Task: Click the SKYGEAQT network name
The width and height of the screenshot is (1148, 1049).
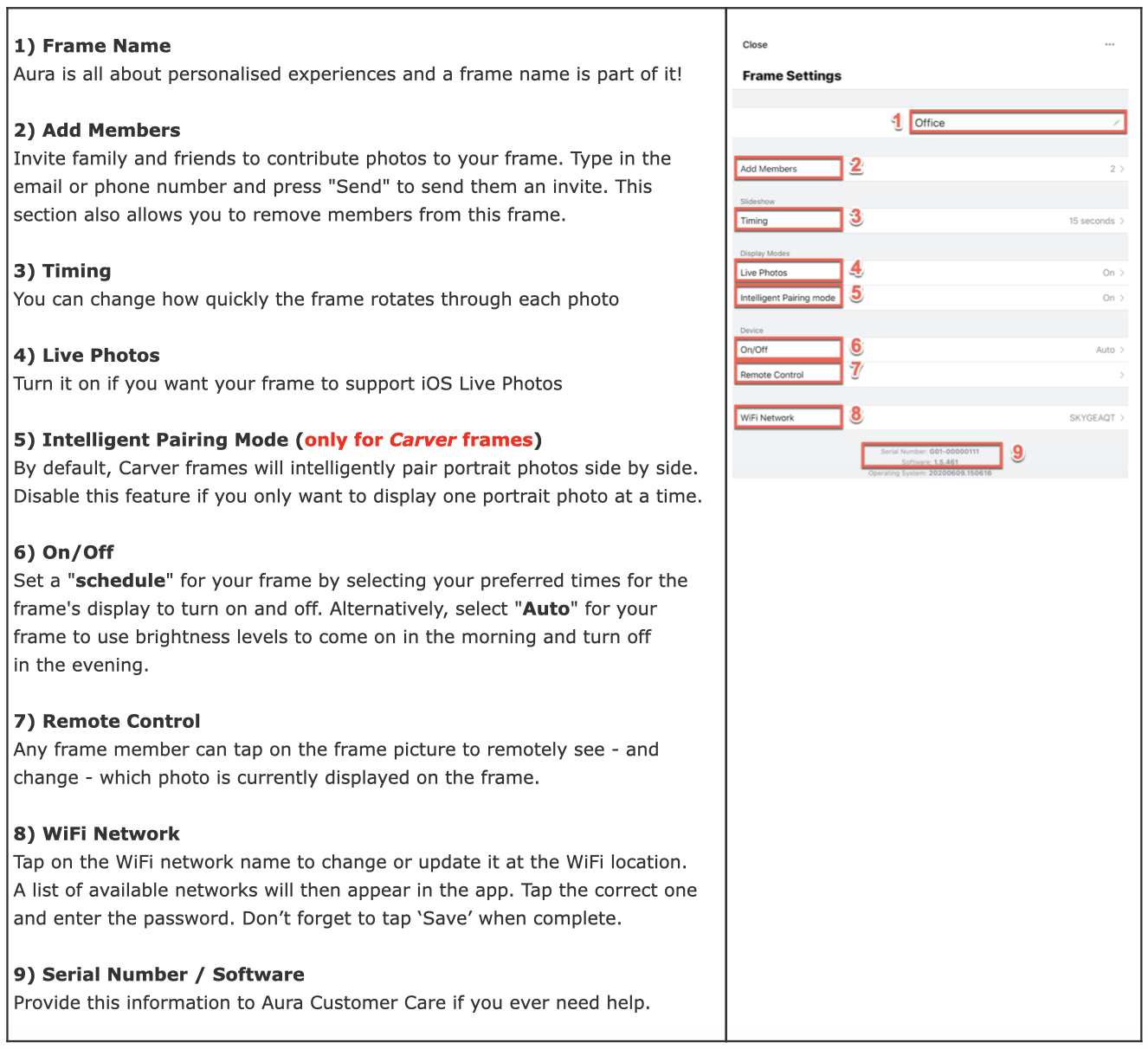Action: (1092, 418)
